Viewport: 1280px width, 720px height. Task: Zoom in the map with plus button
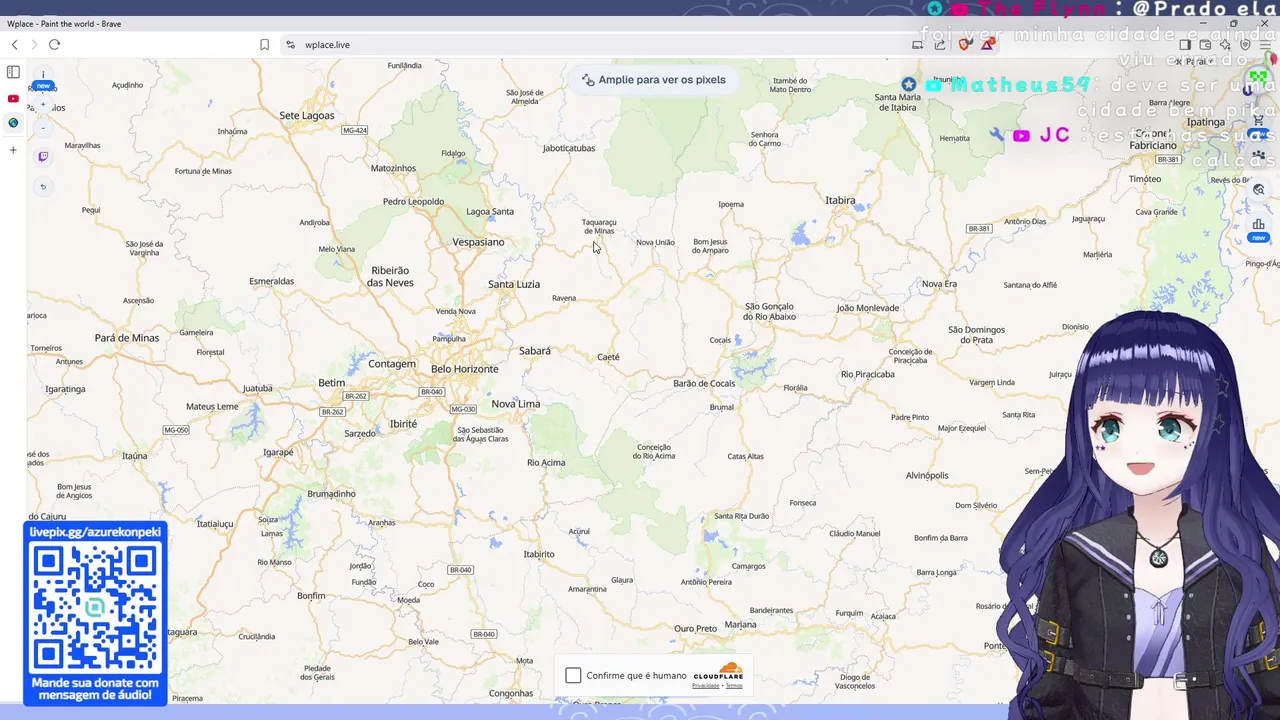[43, 105]
